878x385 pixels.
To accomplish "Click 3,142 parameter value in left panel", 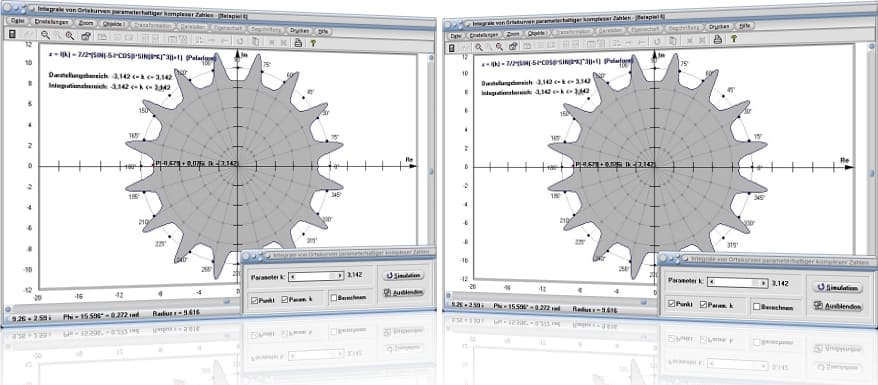I will tap(354, 275).
